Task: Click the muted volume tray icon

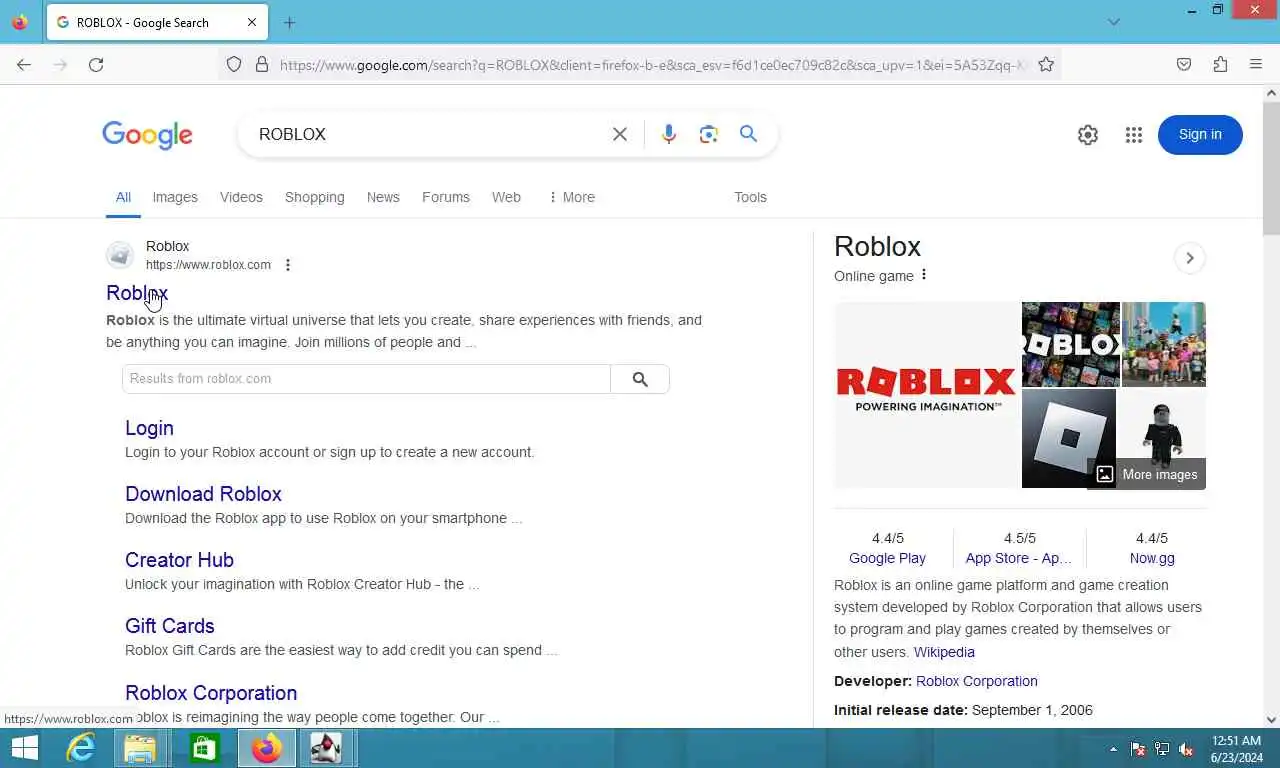Action: point(1186,749)
